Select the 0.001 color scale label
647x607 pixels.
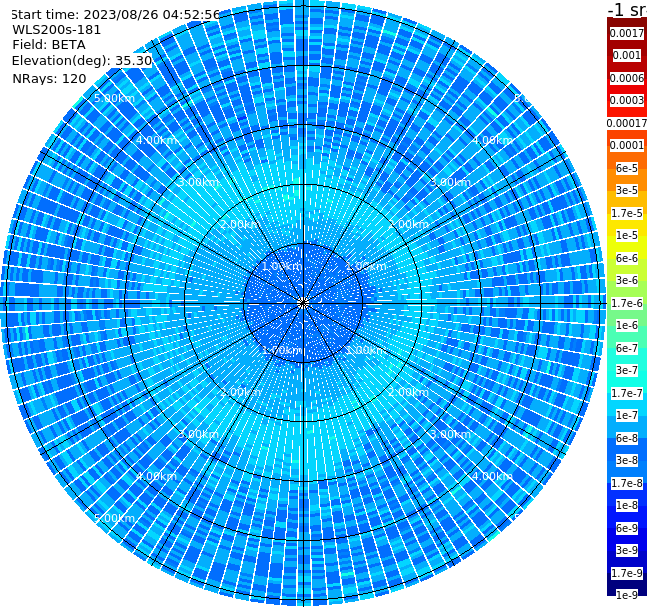pos(627,55)
